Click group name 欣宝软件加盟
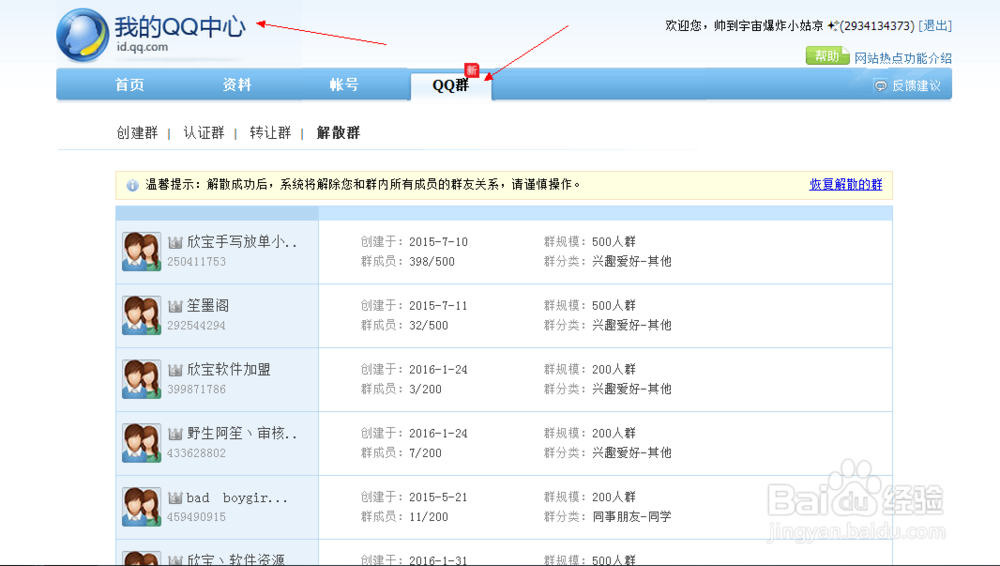This screenshot has width=1000, height=566. (228, 369)
